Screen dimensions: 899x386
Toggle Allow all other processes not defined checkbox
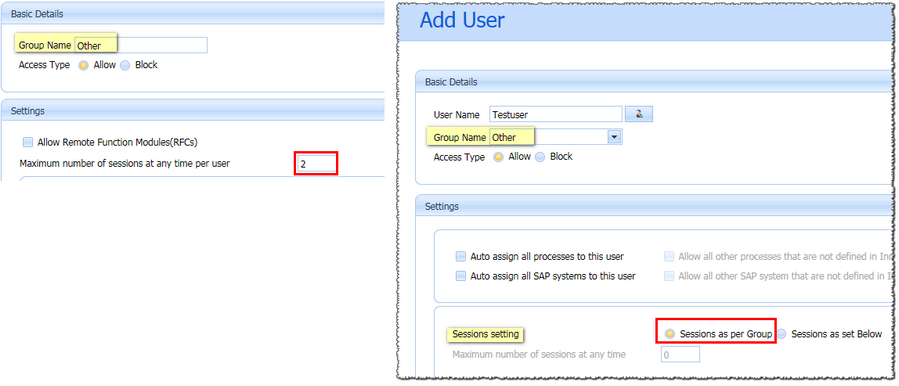[669, 256]
